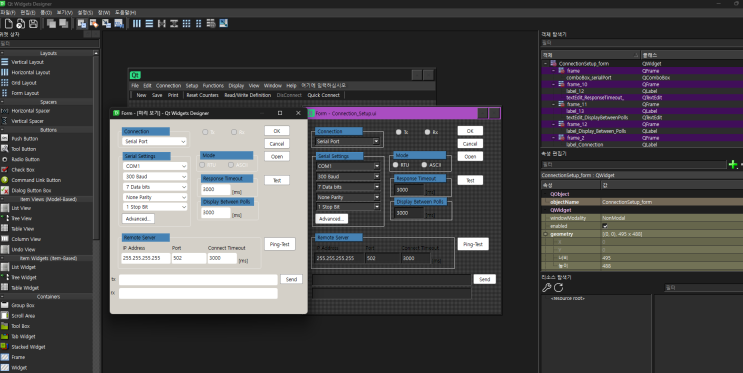The image size is (743, 373).
Task: Click Cancel button in the preview window
Action: [x=277, y=144]
